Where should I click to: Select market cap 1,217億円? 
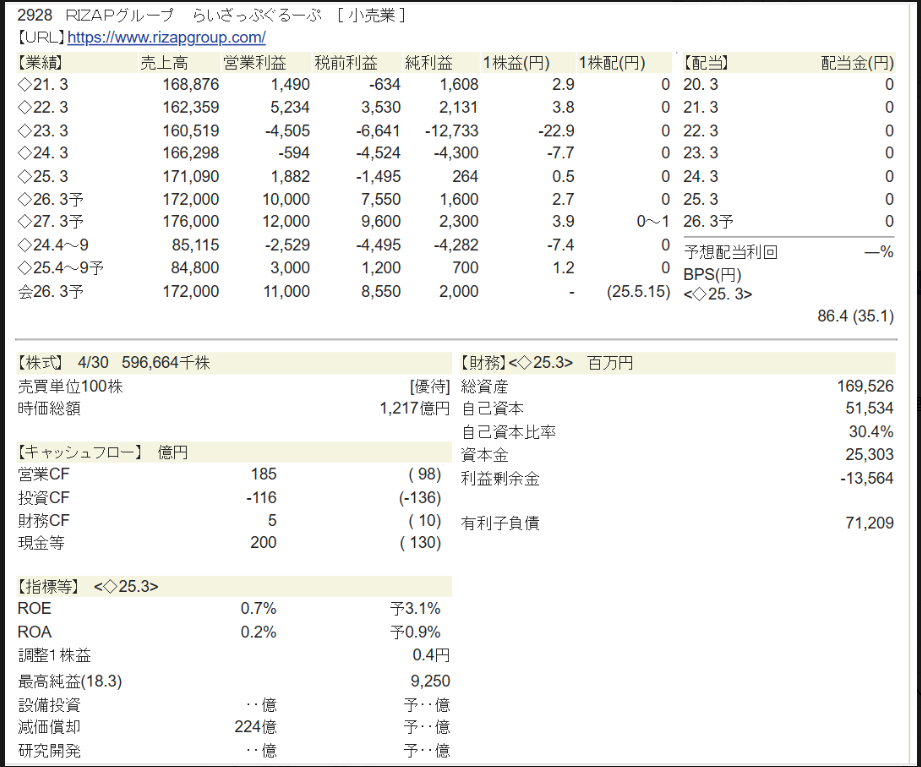(x=415, y=408)
